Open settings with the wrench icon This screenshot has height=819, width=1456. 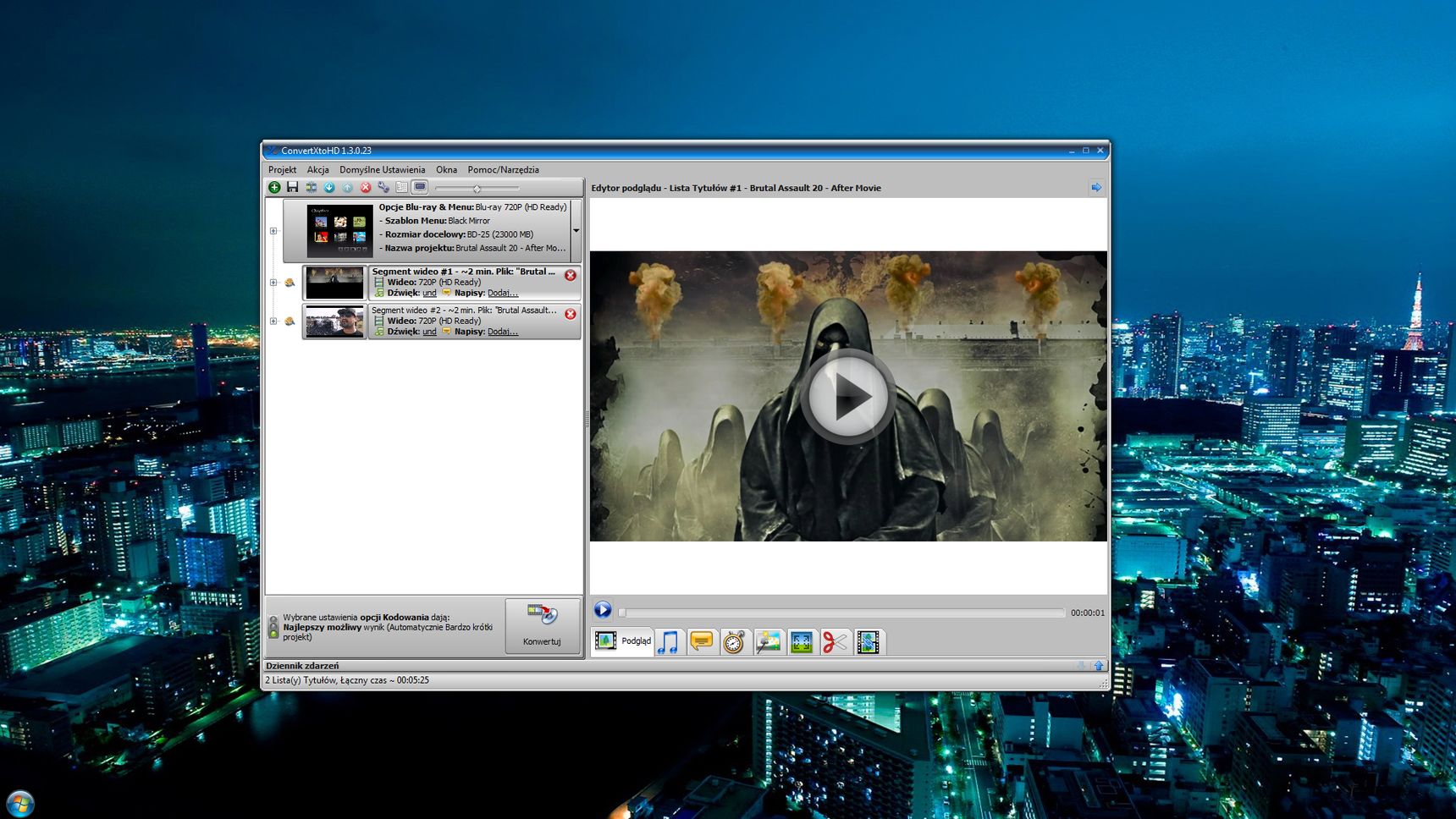pyautogui.click(x=383, y=187)
